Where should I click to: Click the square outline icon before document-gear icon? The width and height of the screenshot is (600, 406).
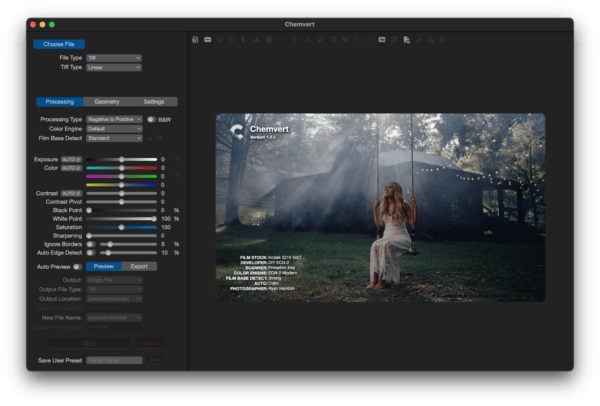click(394, 40)
